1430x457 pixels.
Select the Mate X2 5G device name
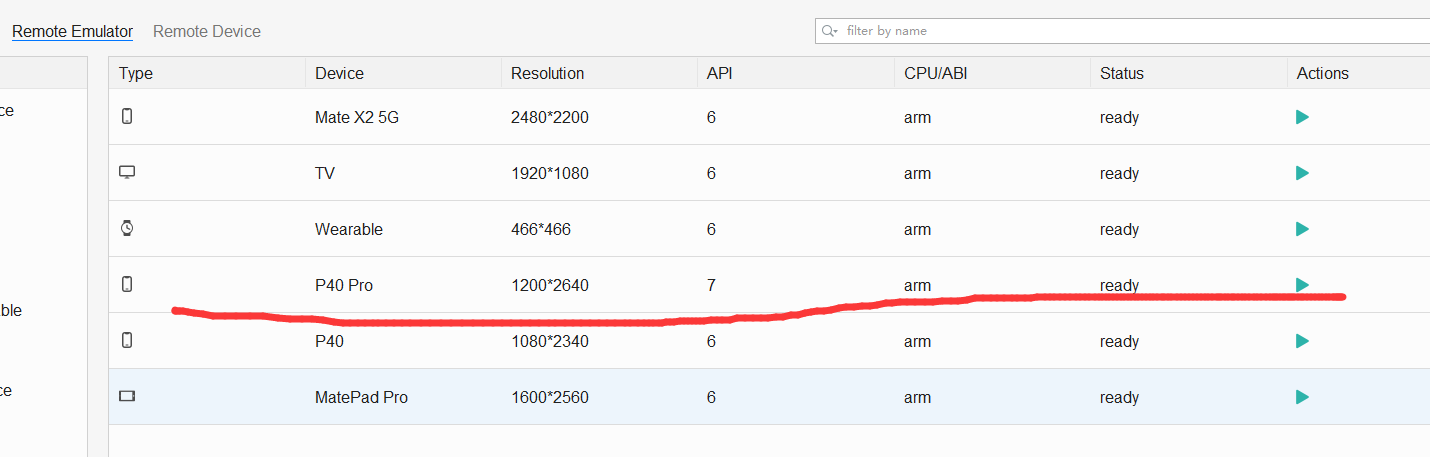[x=357, y=117]
